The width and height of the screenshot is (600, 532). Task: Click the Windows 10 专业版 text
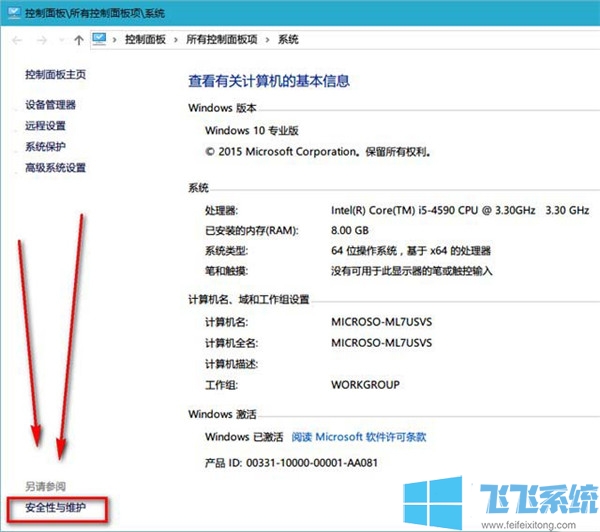click(x=251, y=131)
